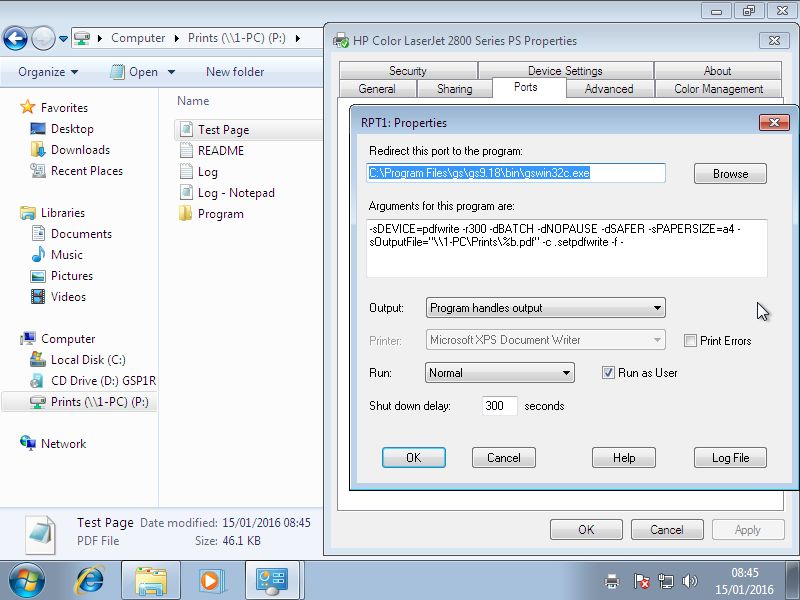Switch to the Advanced tab
The width and height of the screenshot is (800, 600).
609,89
